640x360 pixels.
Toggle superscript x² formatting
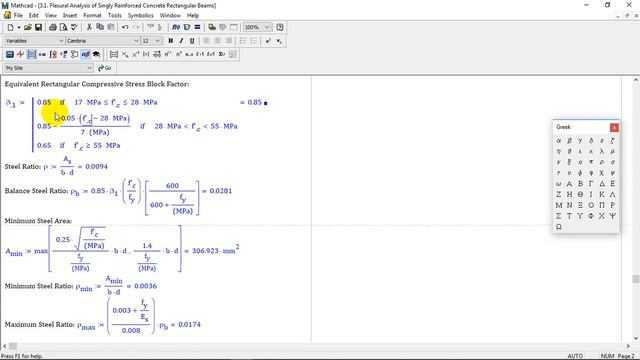pyautogui.click(x=268, y=41)
